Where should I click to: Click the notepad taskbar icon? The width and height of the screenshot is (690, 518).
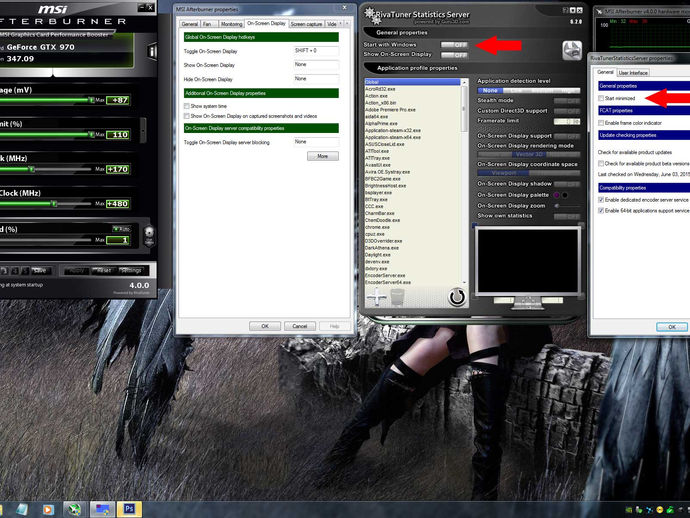[x=22, y=509]
